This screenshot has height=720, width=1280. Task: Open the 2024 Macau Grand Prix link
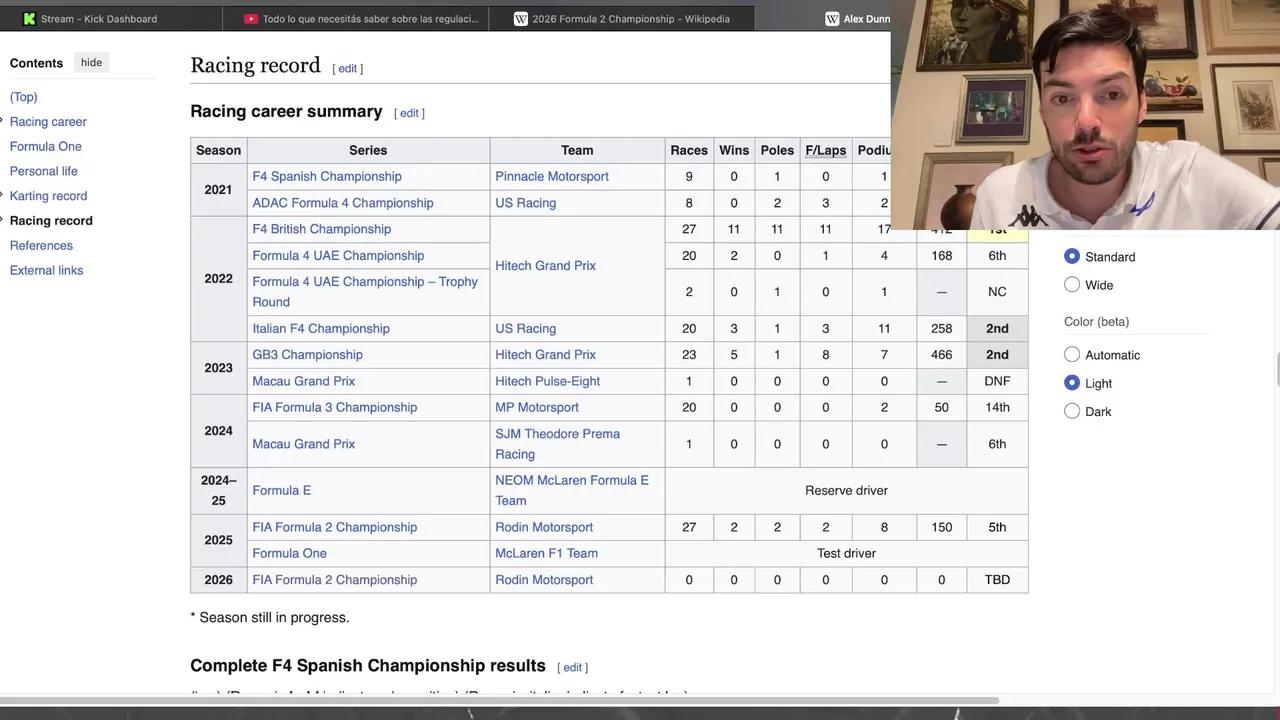(x=304, y=444)
